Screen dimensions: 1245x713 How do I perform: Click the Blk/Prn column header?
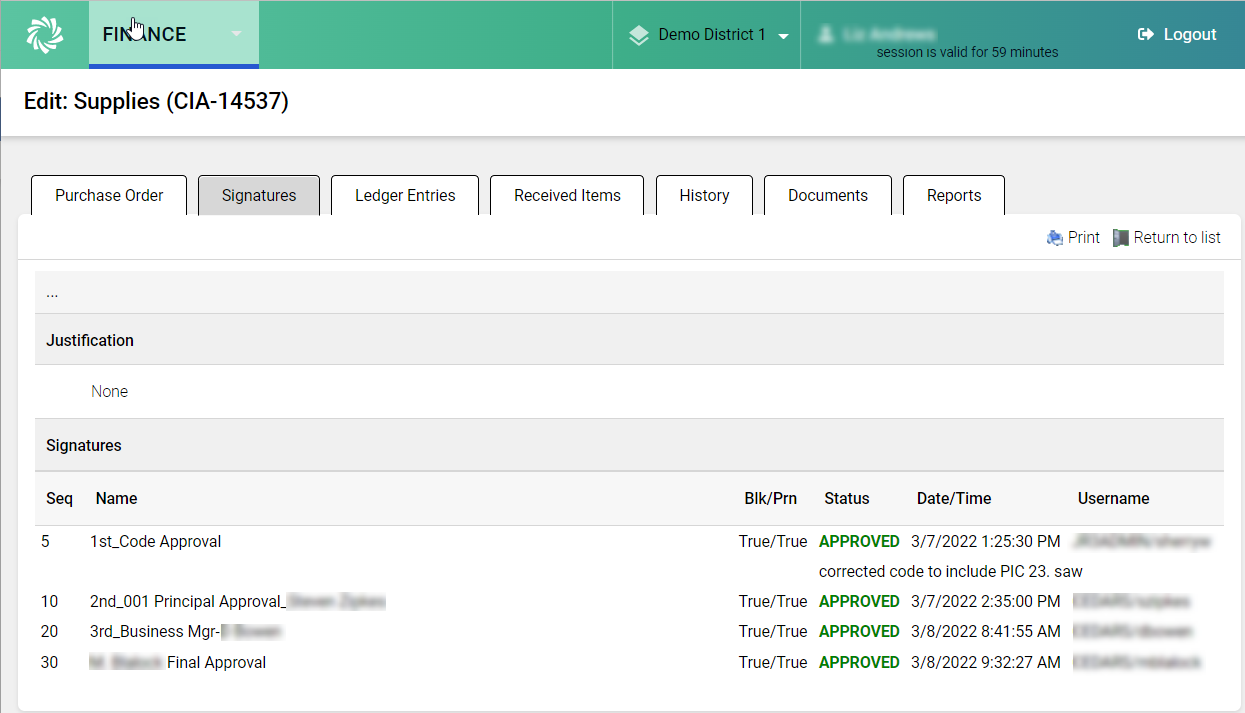(x=771, y=498)
